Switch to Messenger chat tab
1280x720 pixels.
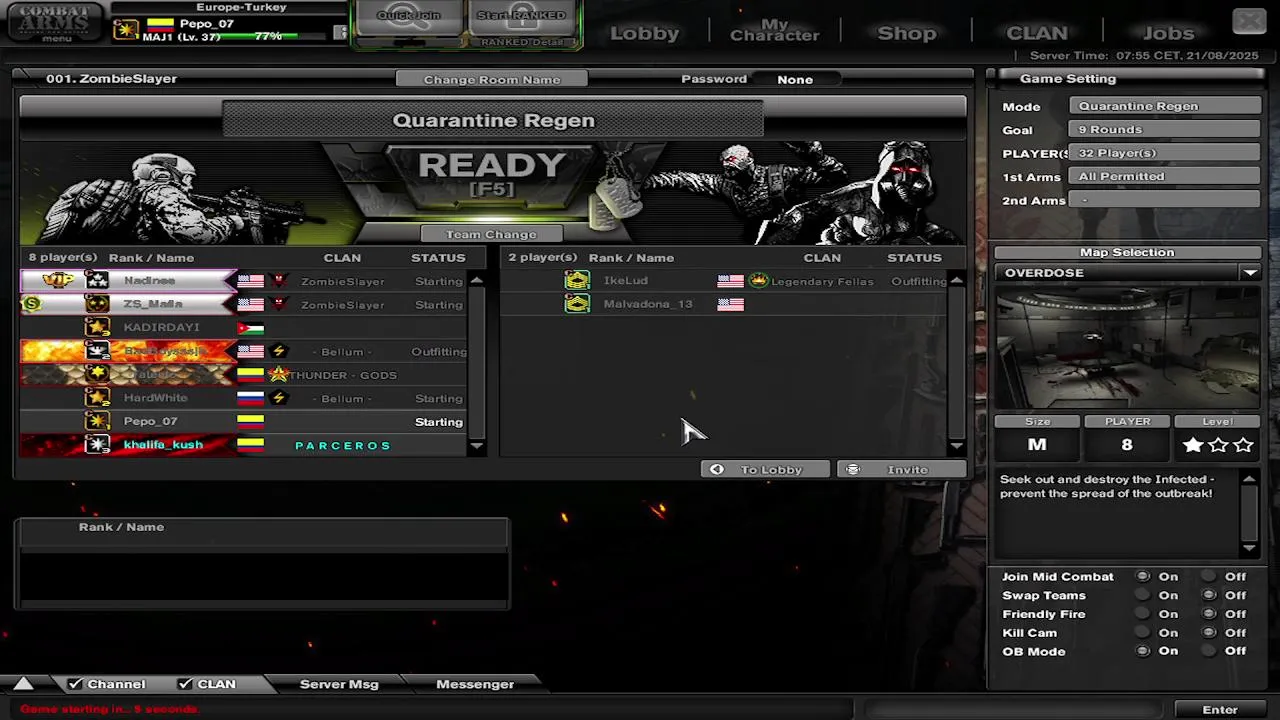(x=475, y=684)
